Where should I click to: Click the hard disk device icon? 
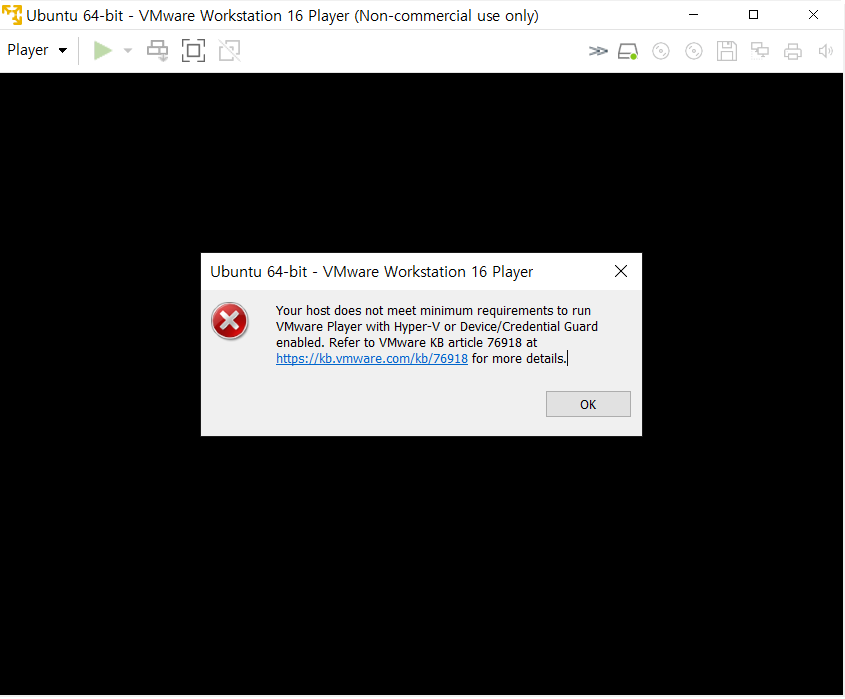(x=628, y=51)
